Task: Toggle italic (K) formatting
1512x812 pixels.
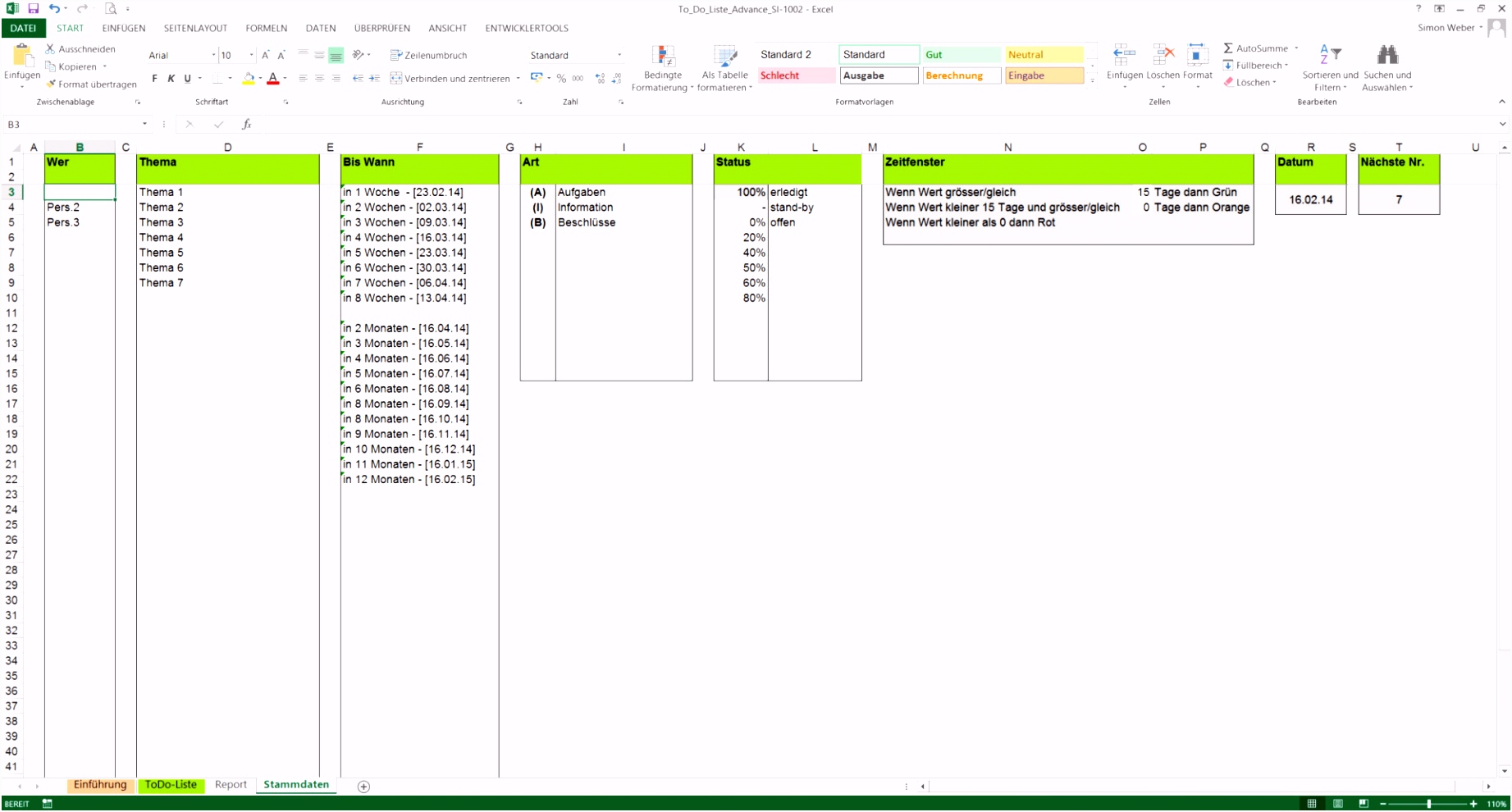Action: point(171,78)
